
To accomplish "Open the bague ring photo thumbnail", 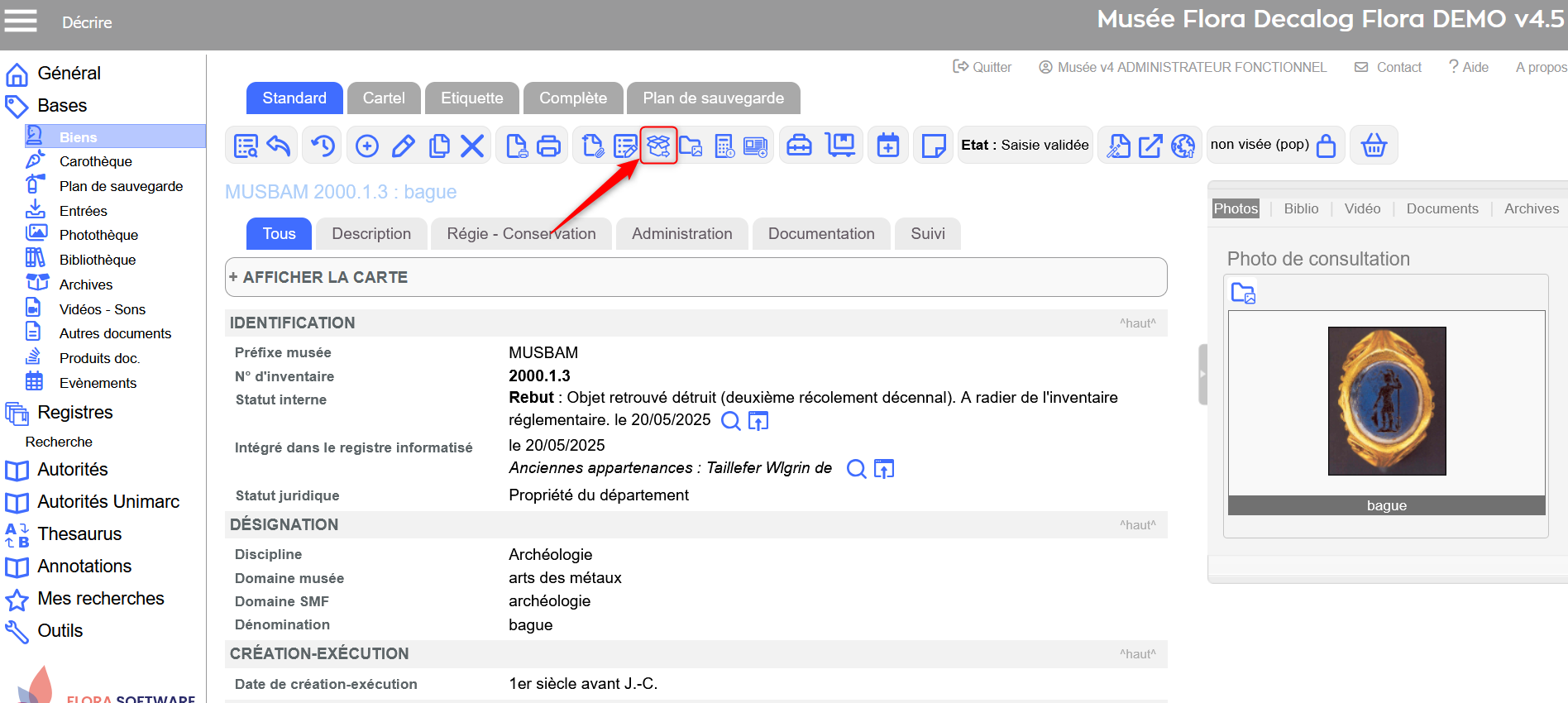I will click(x=1386, y=401).
